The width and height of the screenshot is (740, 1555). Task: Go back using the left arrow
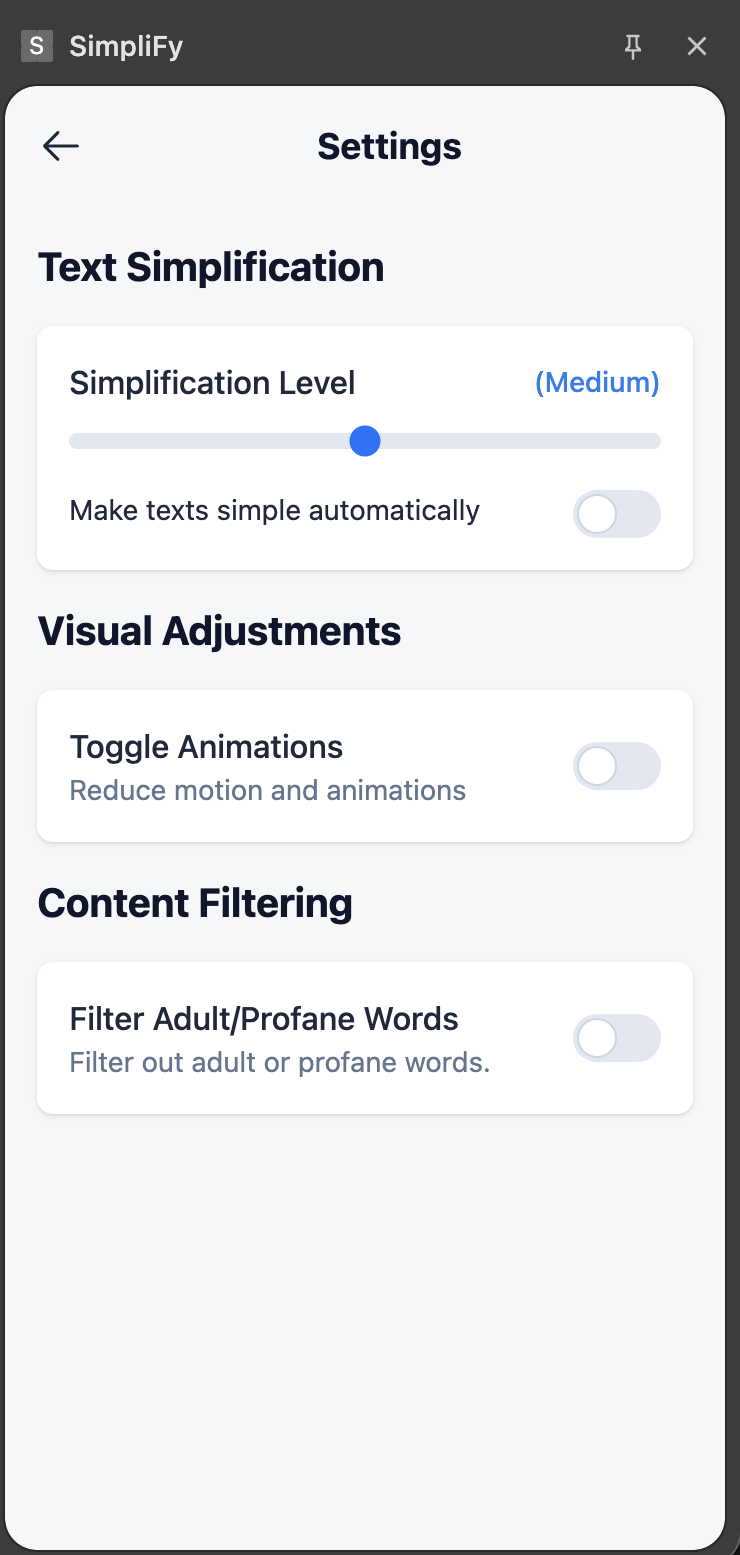60,146
